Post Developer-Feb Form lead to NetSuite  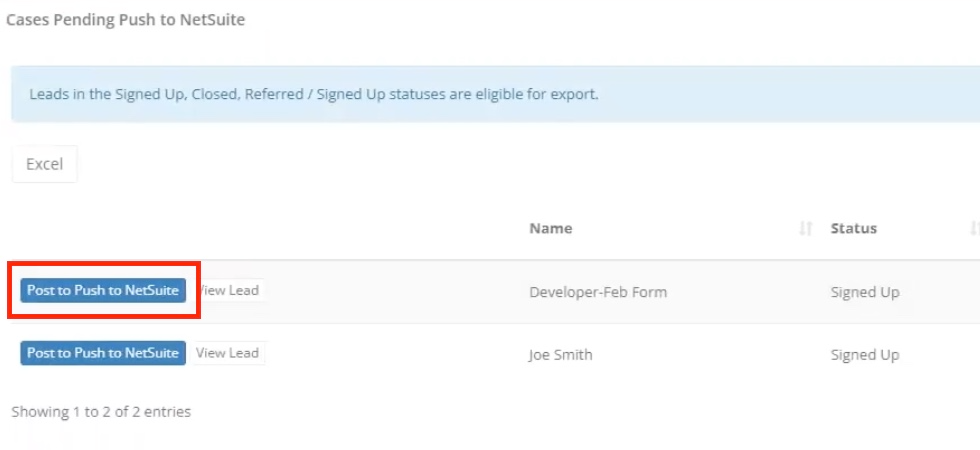coord(103,291)
